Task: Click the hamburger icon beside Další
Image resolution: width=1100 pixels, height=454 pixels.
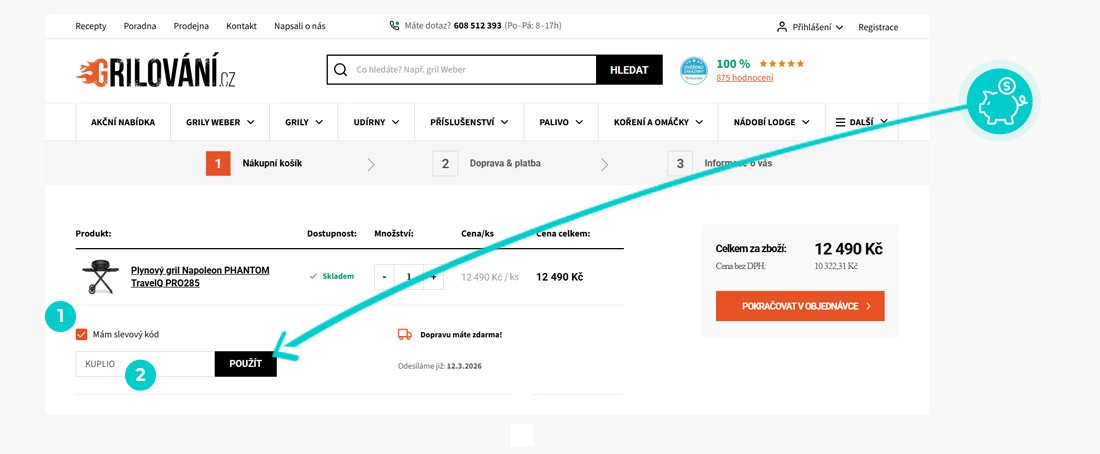Action: coord(840,121)
